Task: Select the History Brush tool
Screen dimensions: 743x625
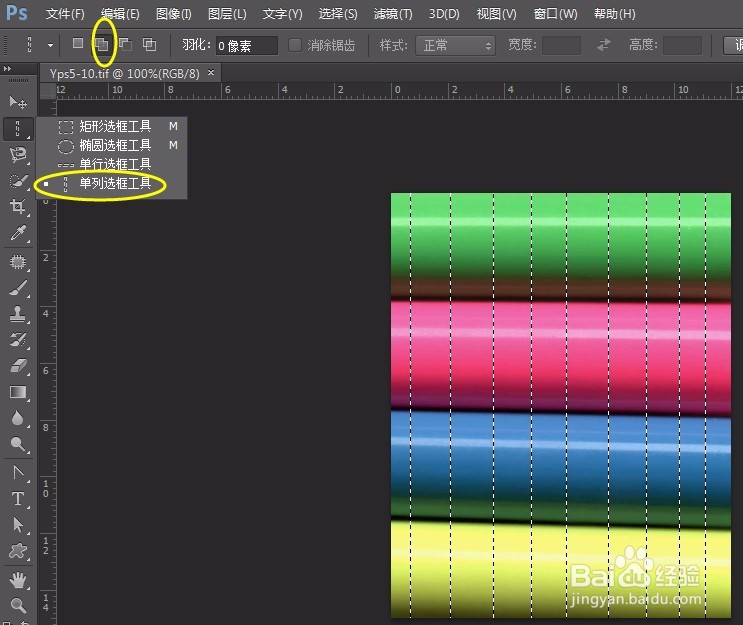Action: click(x=18, y=340)
